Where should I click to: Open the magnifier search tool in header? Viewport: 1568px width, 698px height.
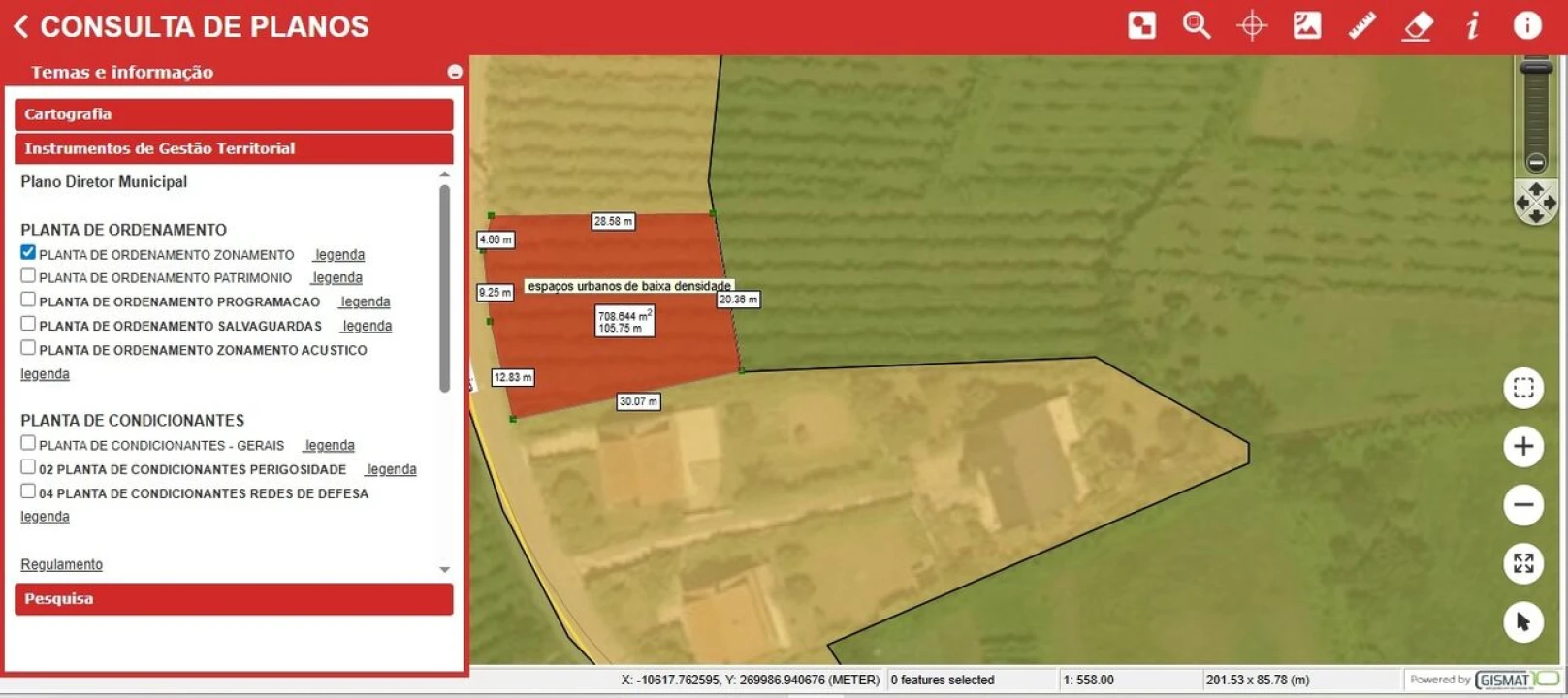tap(1197, 25)
